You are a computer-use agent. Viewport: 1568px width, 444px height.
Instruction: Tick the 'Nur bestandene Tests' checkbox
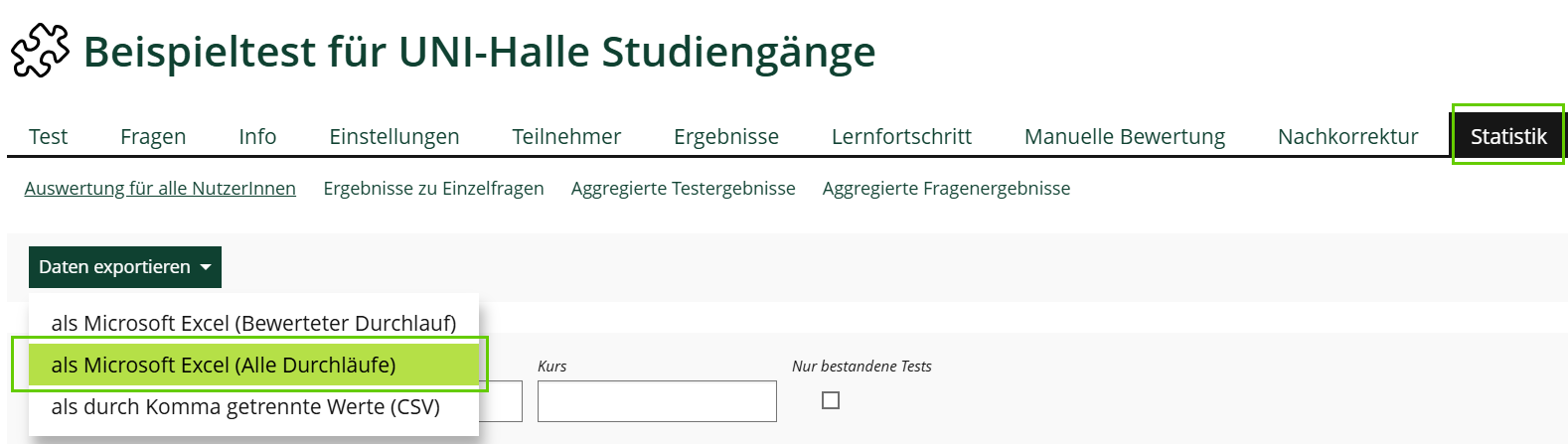point(831,400)
